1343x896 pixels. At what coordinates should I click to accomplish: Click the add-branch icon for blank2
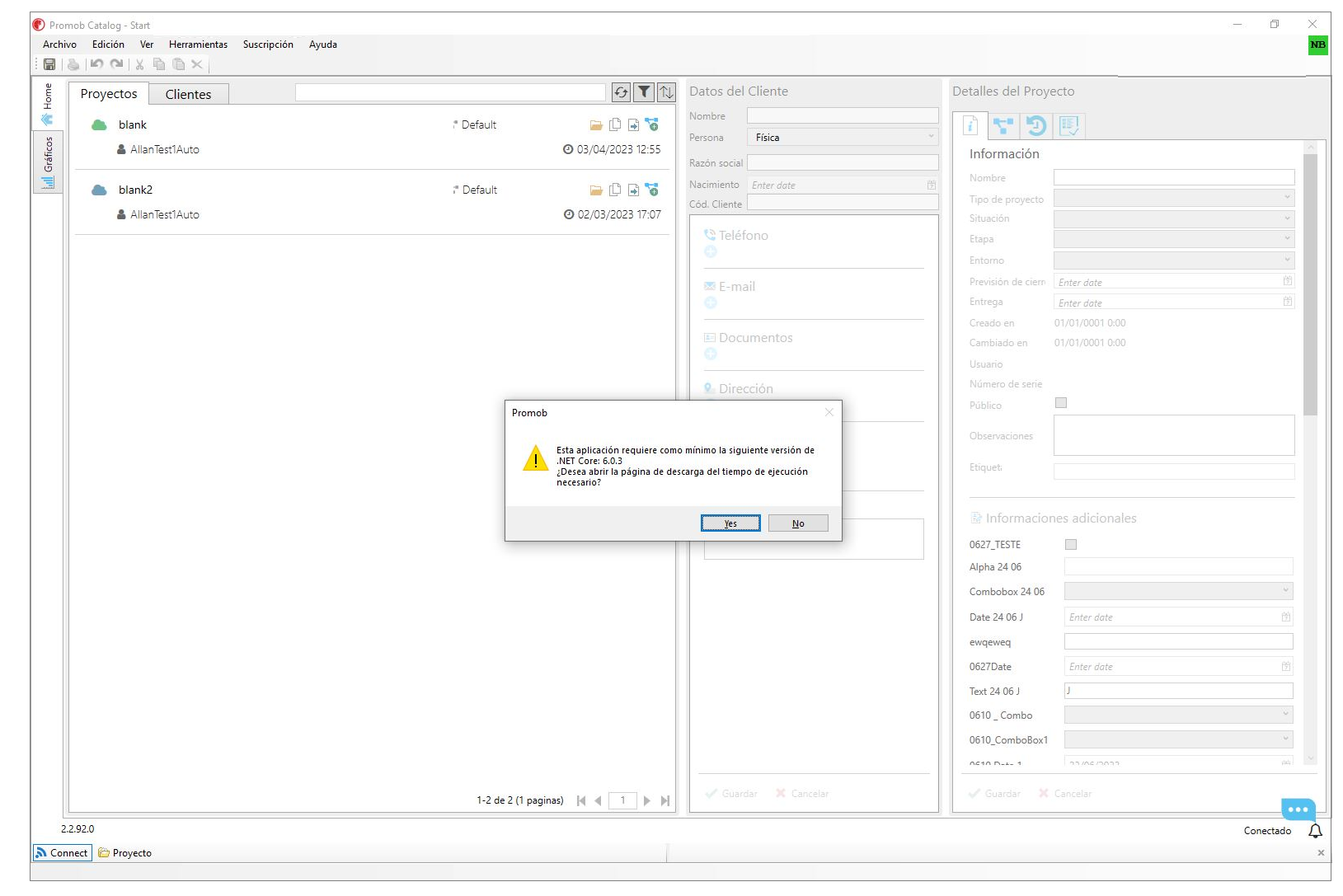point(651,190)
